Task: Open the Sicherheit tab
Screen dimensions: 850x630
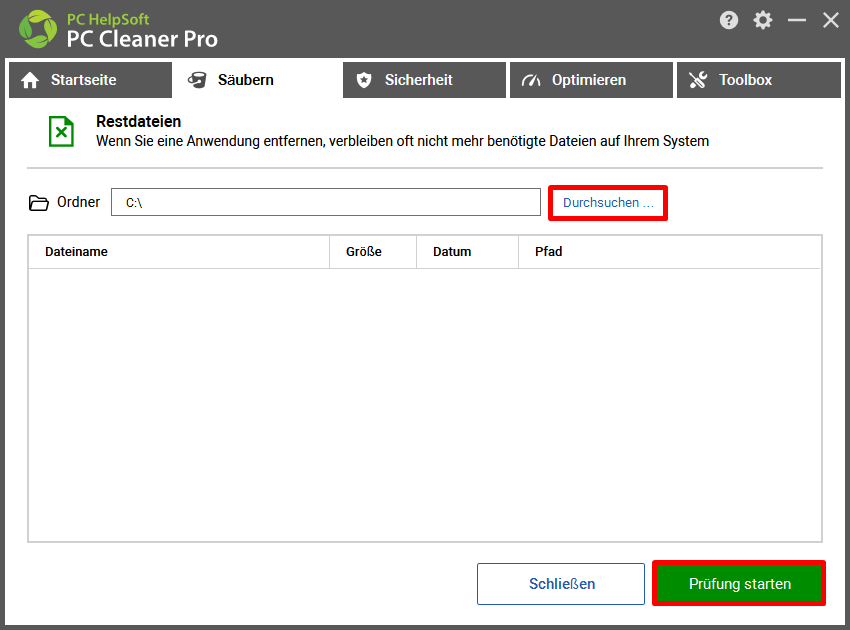Action: coord(424,80)
